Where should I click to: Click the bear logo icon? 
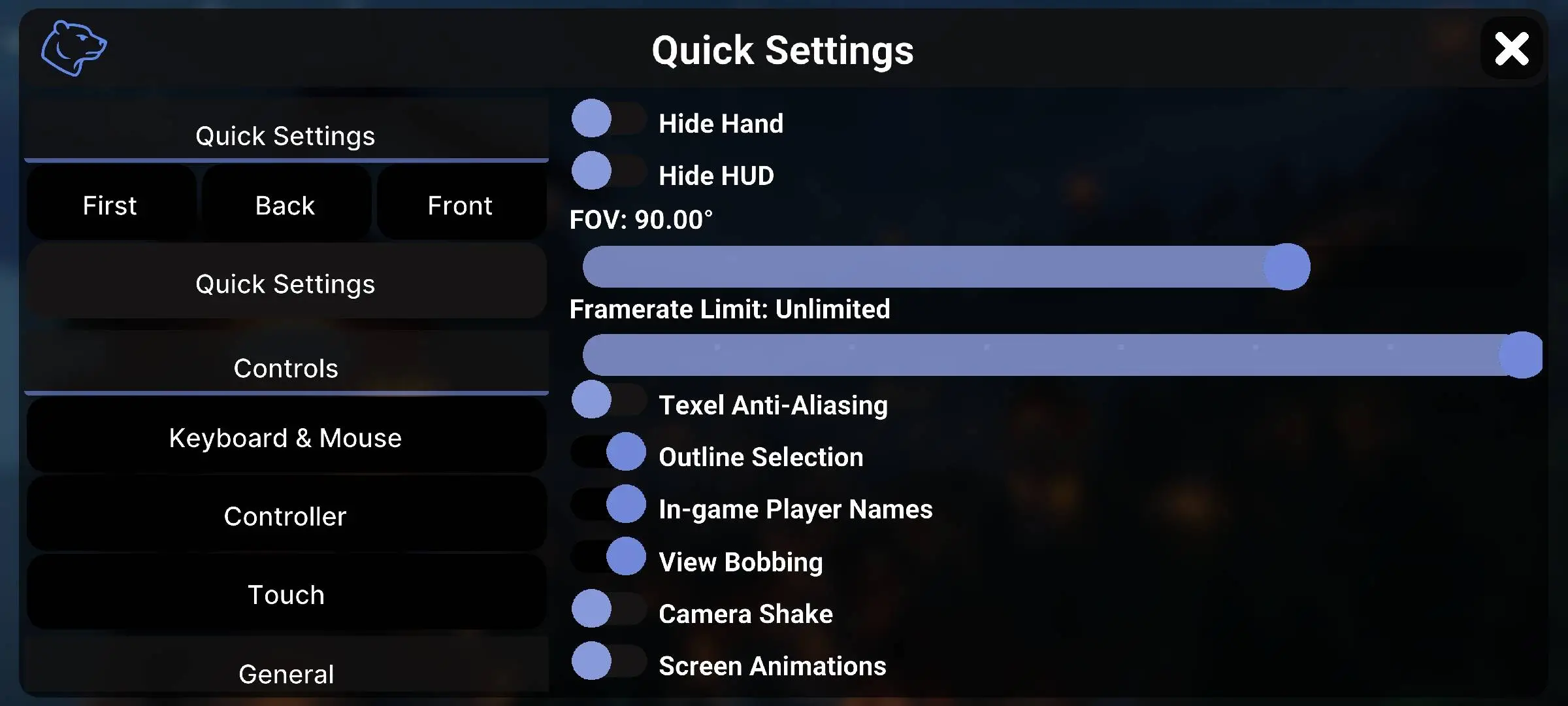pyautogui.click(x=74, y=48)
